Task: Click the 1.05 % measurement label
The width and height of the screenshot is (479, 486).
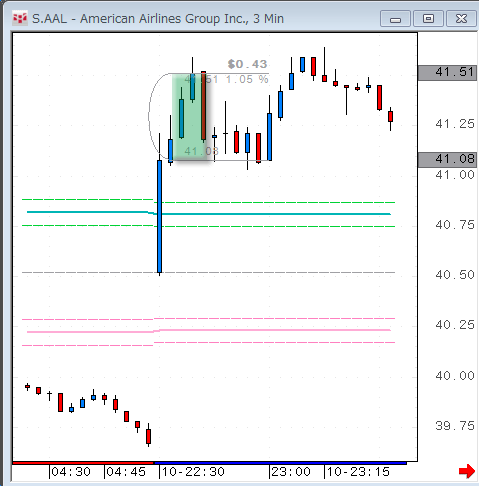Action: pos(247,79)
